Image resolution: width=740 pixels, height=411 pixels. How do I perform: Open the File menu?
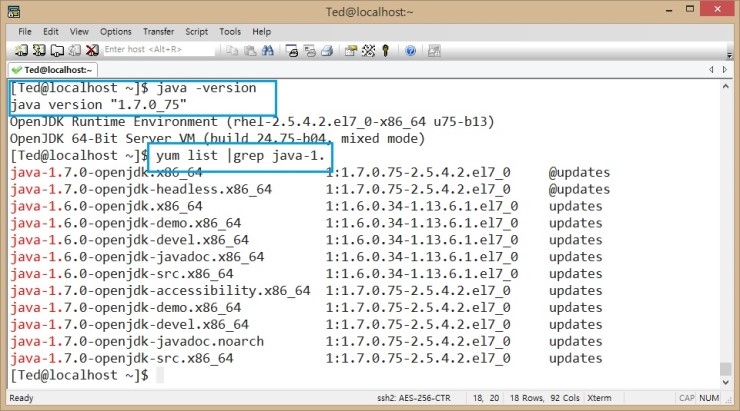(x=25, y=32)
